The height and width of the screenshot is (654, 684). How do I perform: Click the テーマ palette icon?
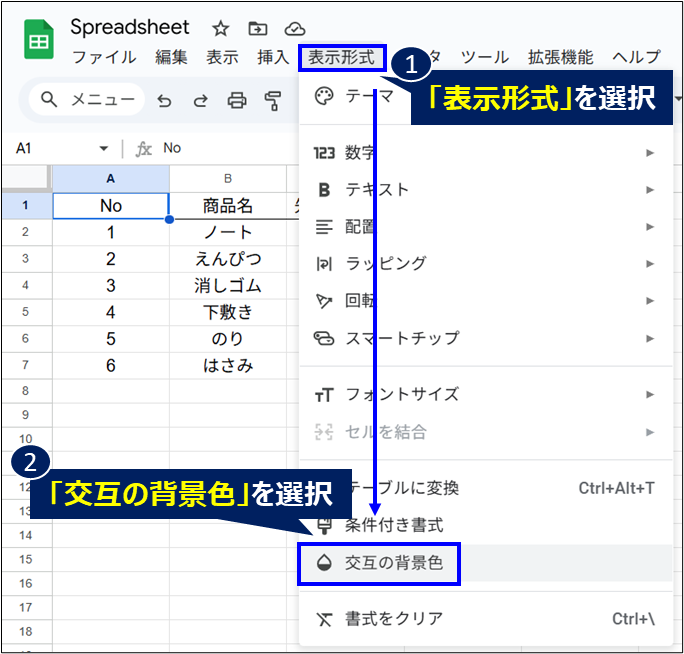tap(324, 96)
